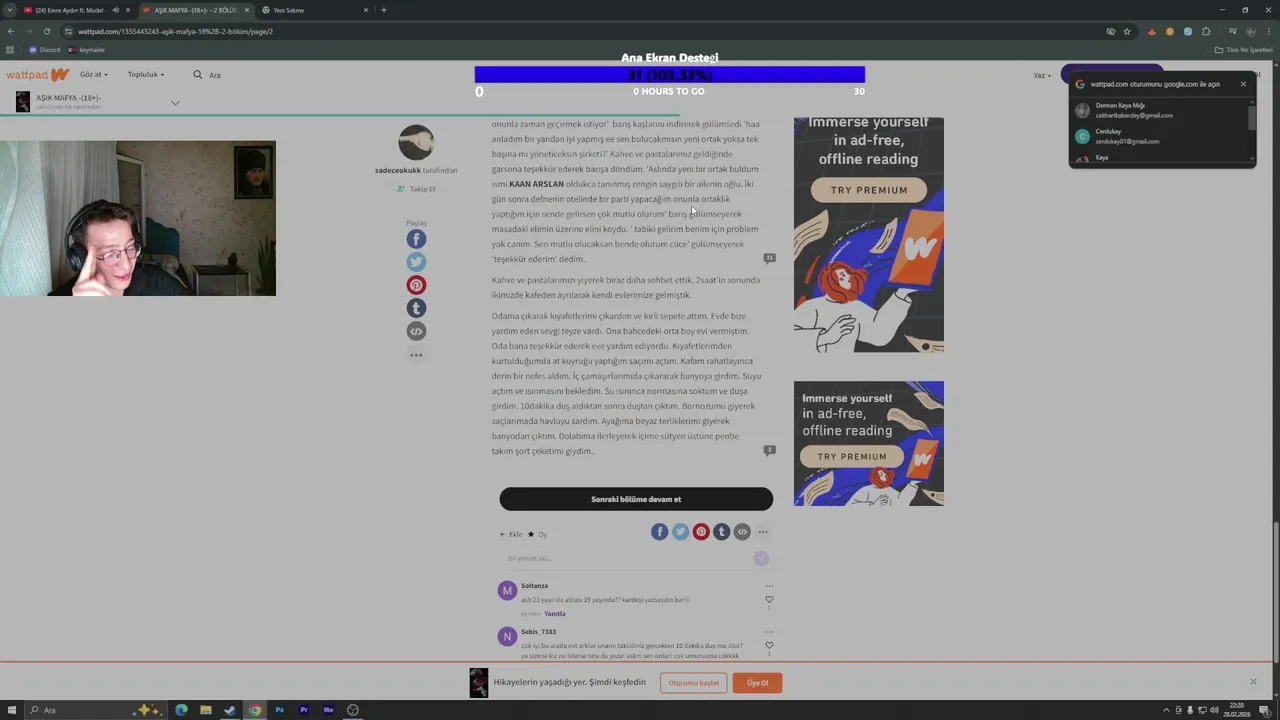This screenshot has height=720, width=1280.
Task: Share story on Pinterest in left sidebar
Action: tap(416, 285)
